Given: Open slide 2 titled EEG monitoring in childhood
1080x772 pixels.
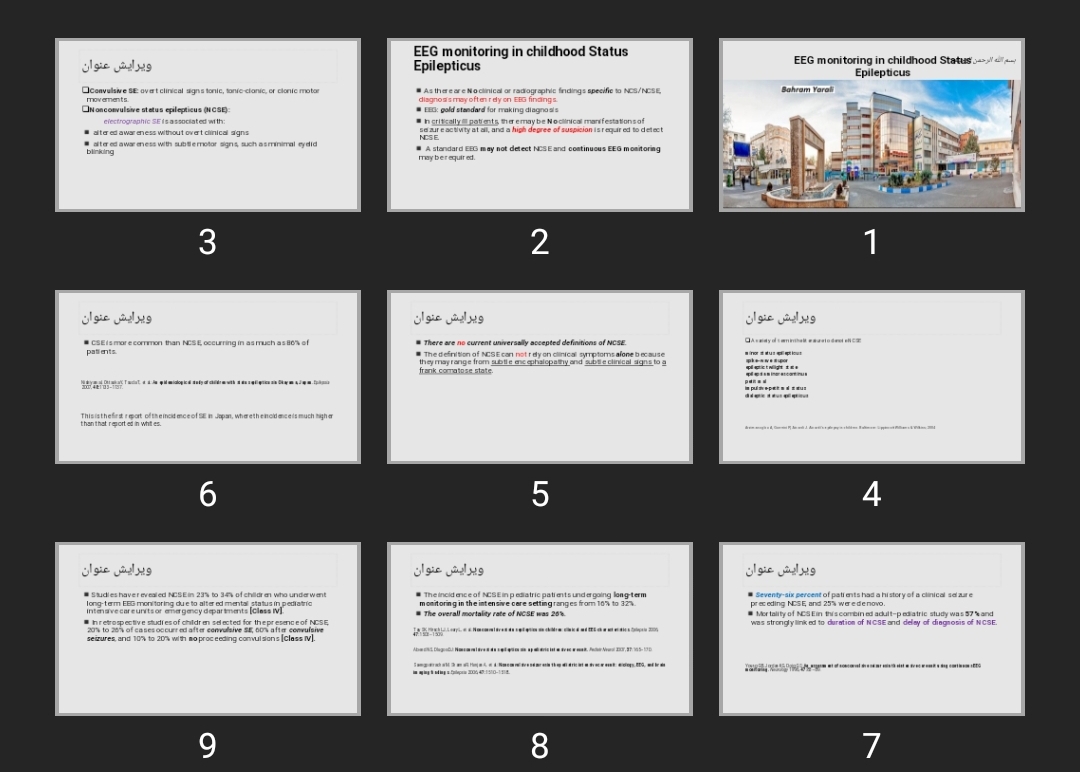Looking at the screenshot, I should pyautogui.click(x=539, y=125).
